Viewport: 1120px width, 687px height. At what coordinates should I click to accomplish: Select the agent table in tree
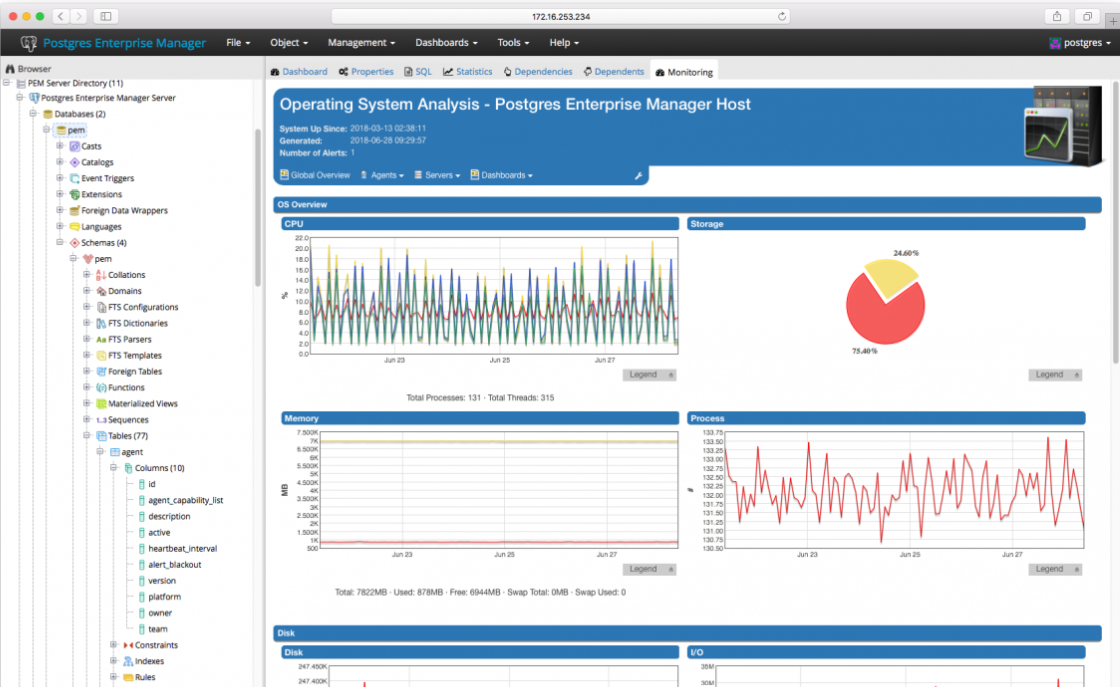pyautogui.click(x=131, y=452)
